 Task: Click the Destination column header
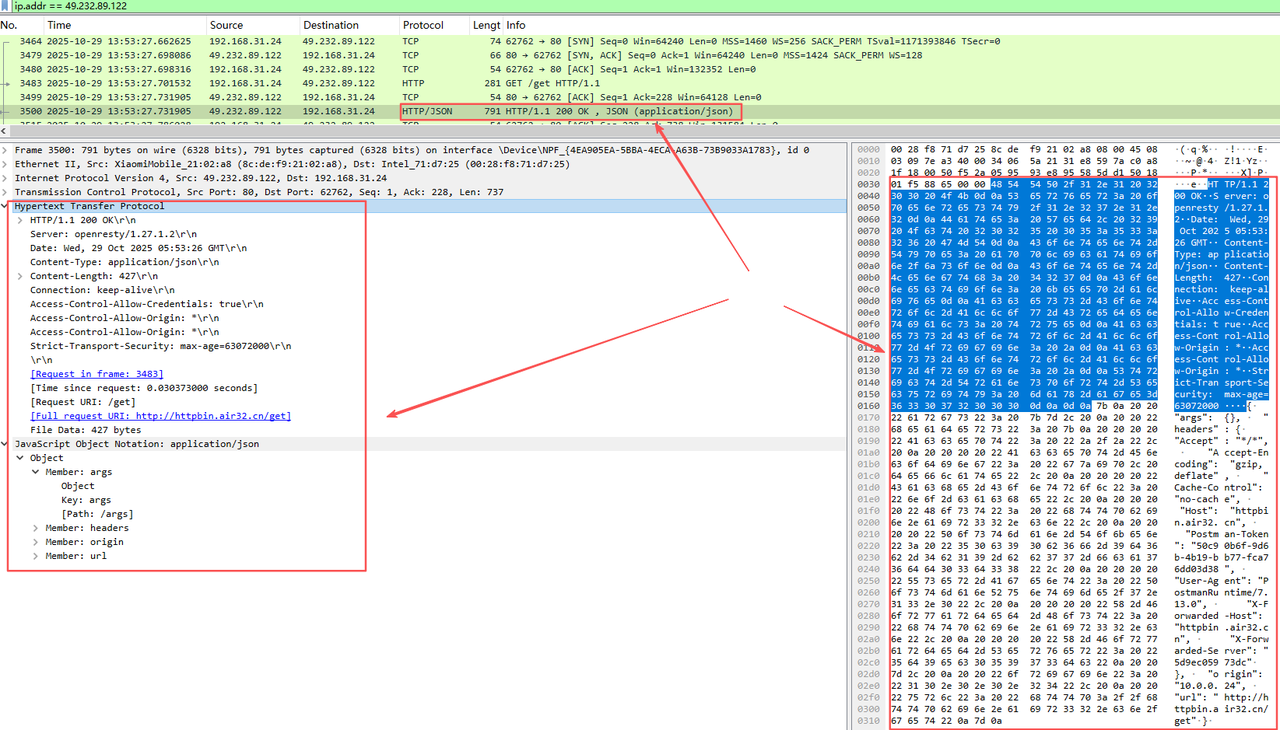coord(331,25)
